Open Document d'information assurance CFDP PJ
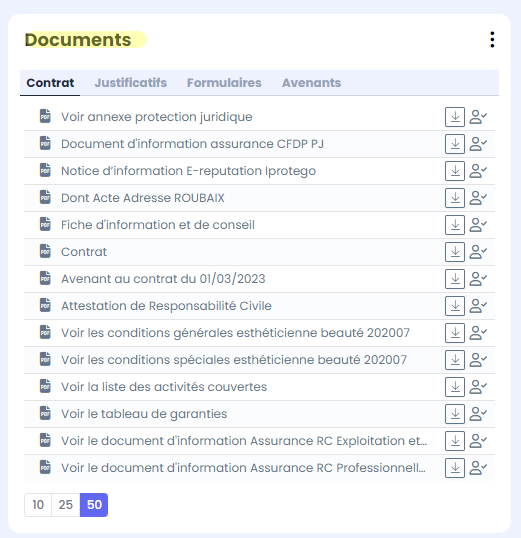The image size is (521, 538). point(192,144)
